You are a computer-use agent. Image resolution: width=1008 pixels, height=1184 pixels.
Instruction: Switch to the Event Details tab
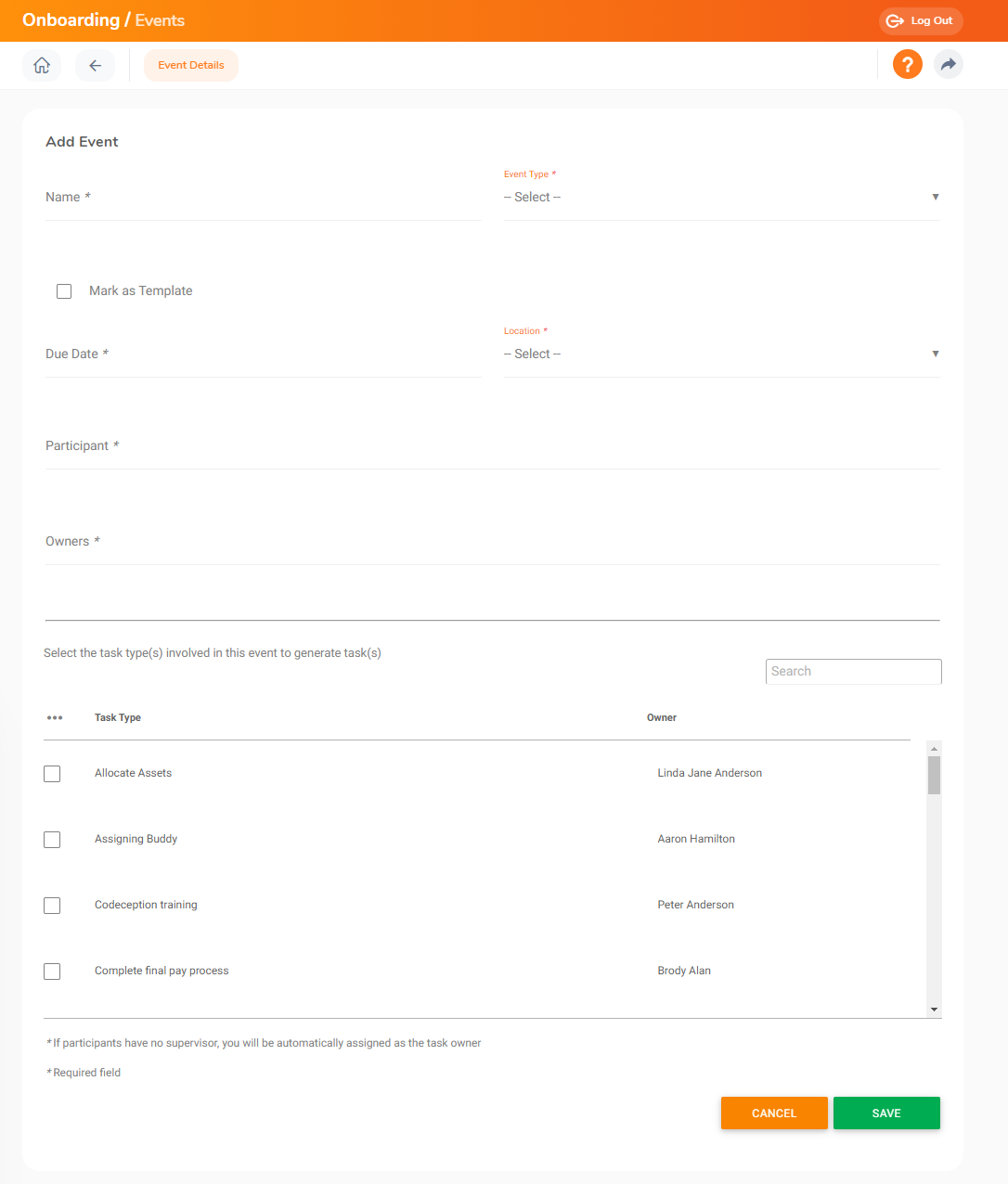(x=190, y=64)
